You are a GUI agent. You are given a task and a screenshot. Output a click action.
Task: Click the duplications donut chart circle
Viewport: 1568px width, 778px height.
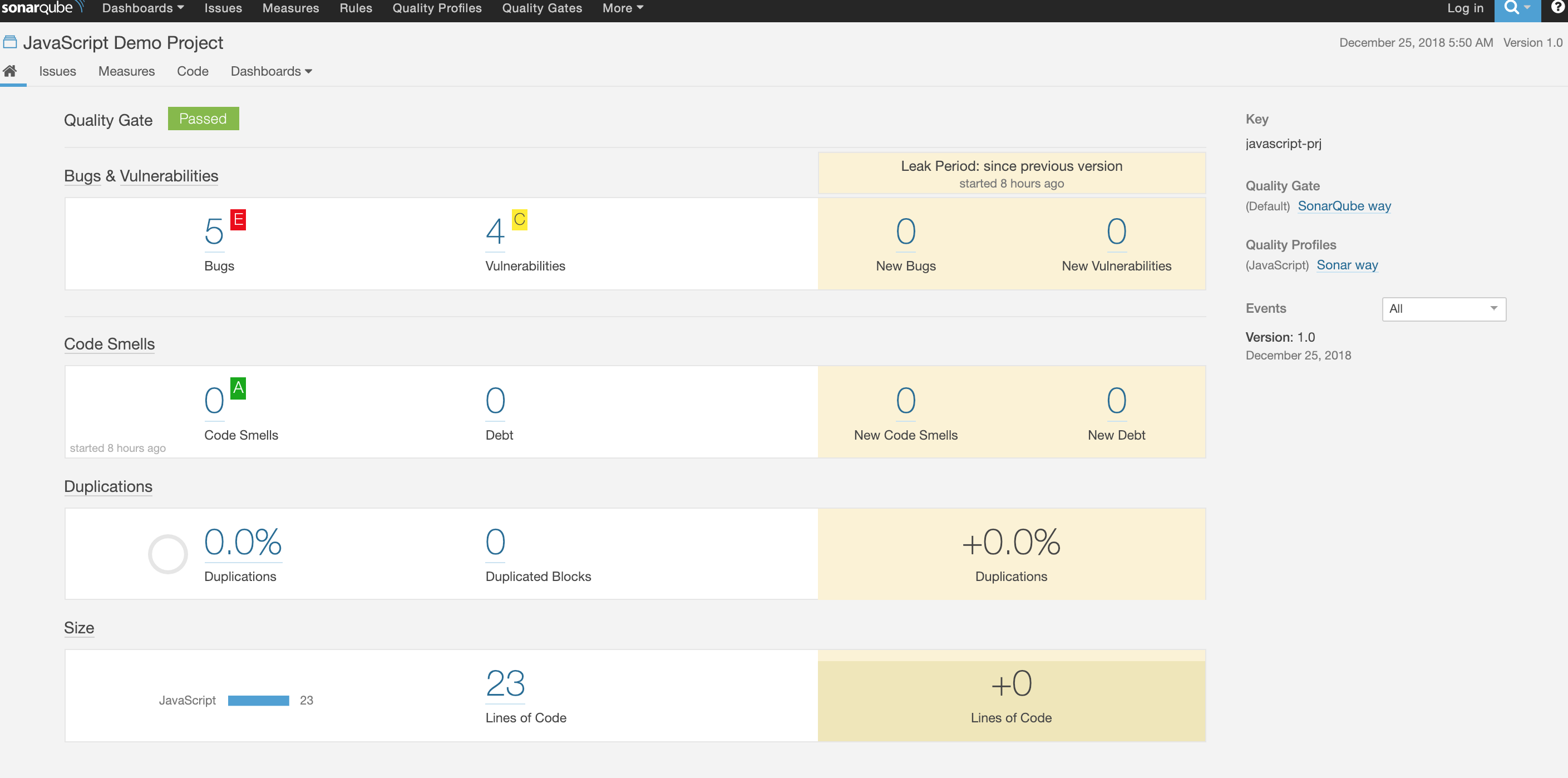tap(168, 554)
